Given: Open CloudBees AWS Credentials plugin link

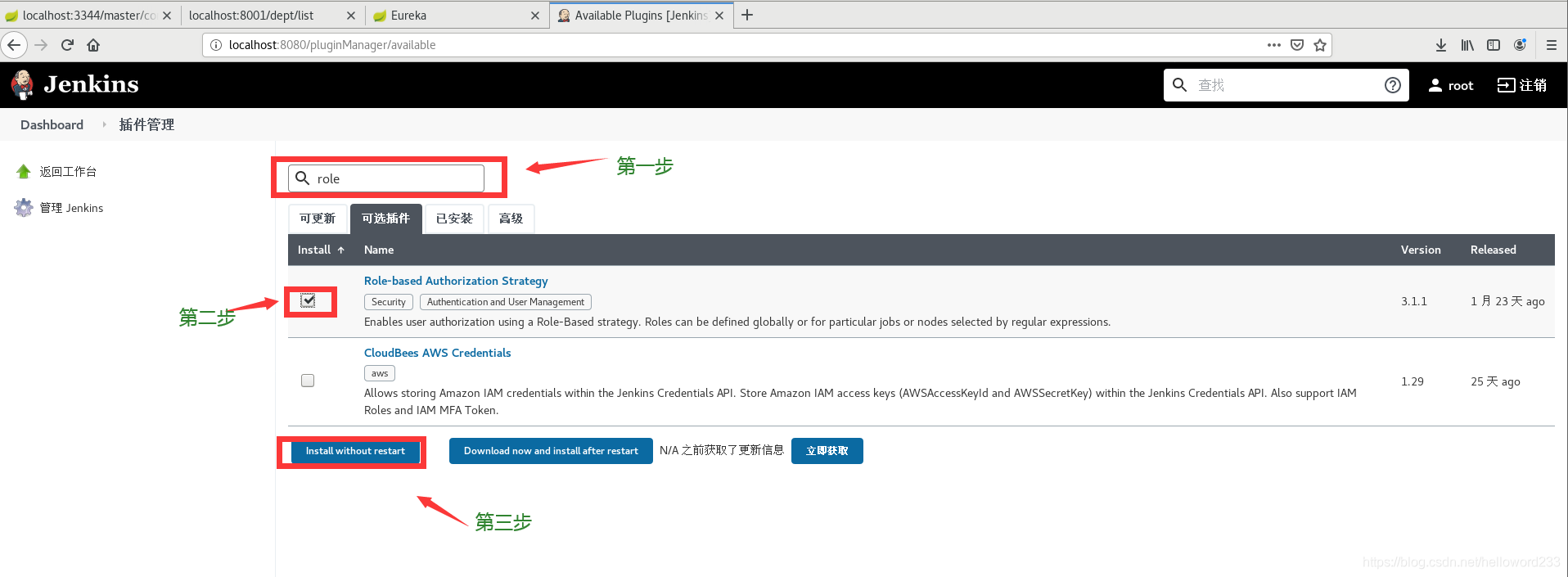Looking at the screenshot, I should [x=437, y=353].
